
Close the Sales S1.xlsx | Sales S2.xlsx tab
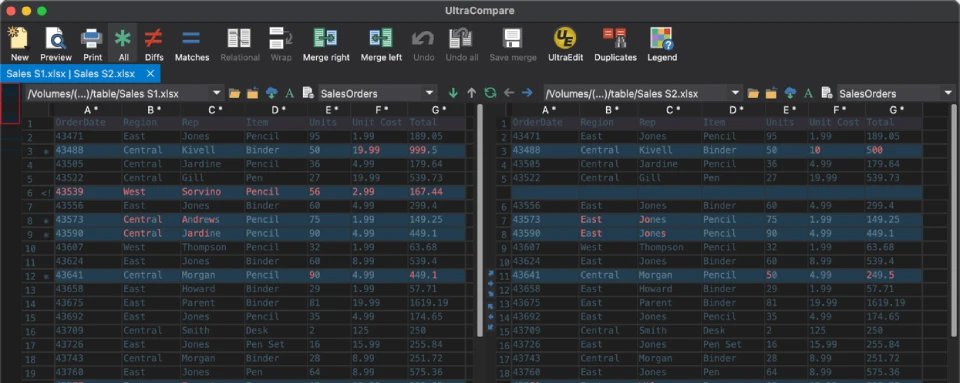tap(151, 73)
